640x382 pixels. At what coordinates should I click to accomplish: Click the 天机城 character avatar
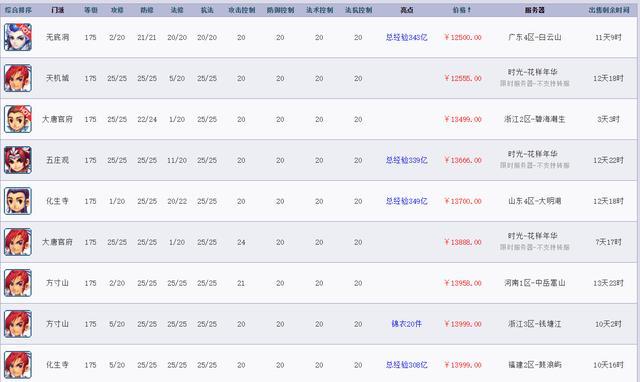tap(18, 78)
